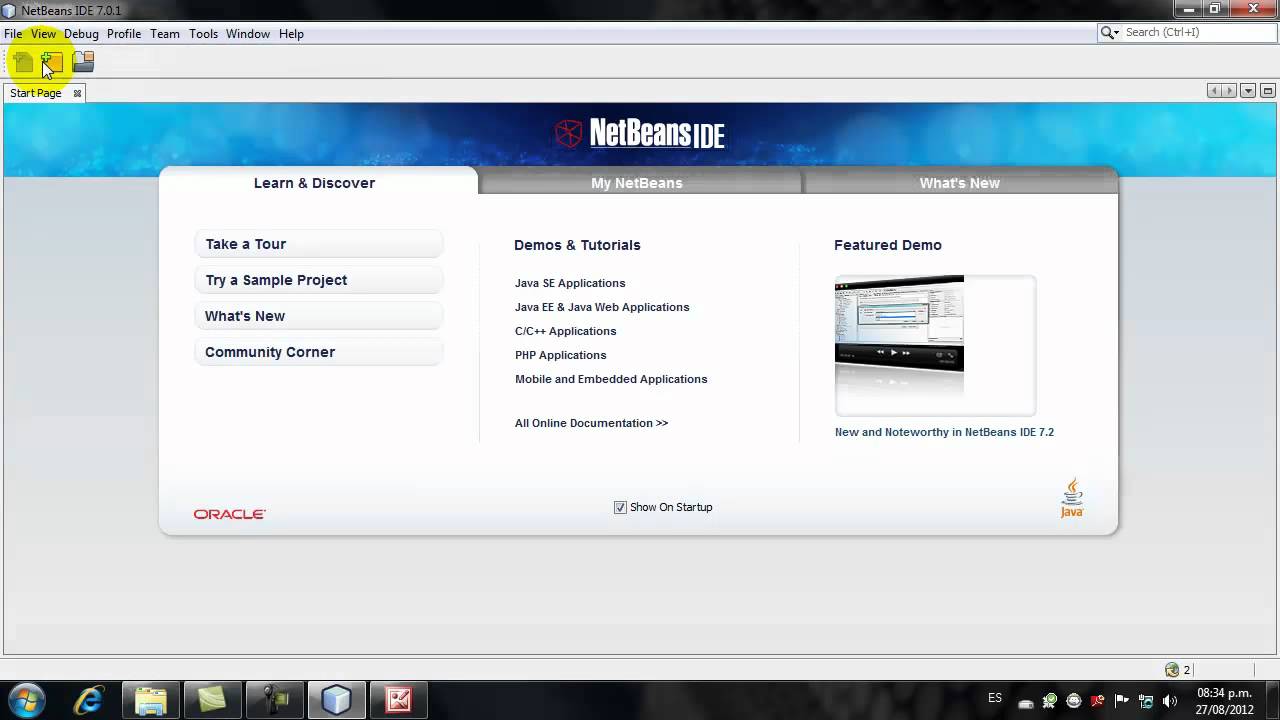
Task: Click the What's New sidebar button
Action: [318, 316]
